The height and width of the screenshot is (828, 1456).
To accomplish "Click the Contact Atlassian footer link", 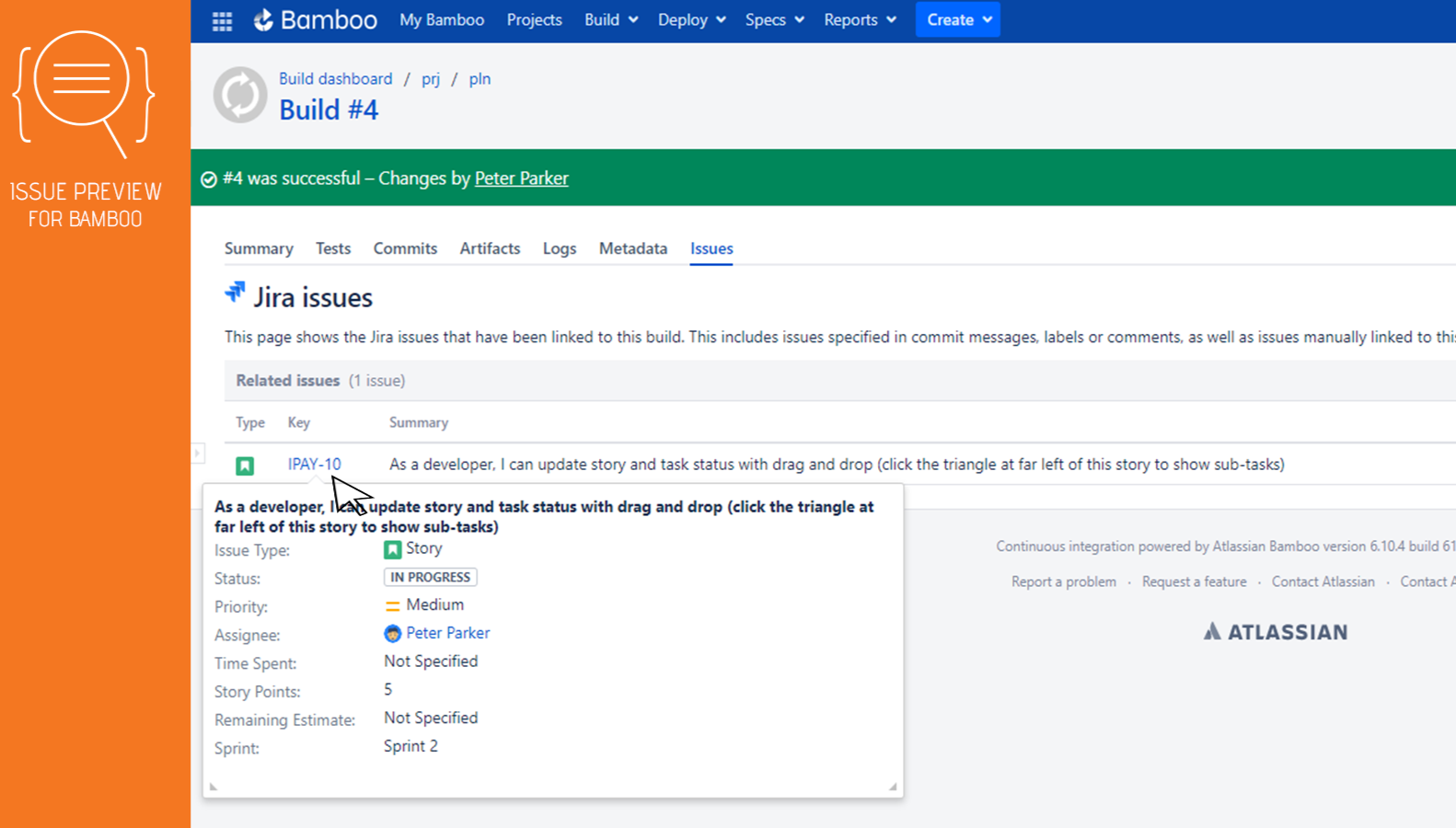I will (x=1323, y=581).
